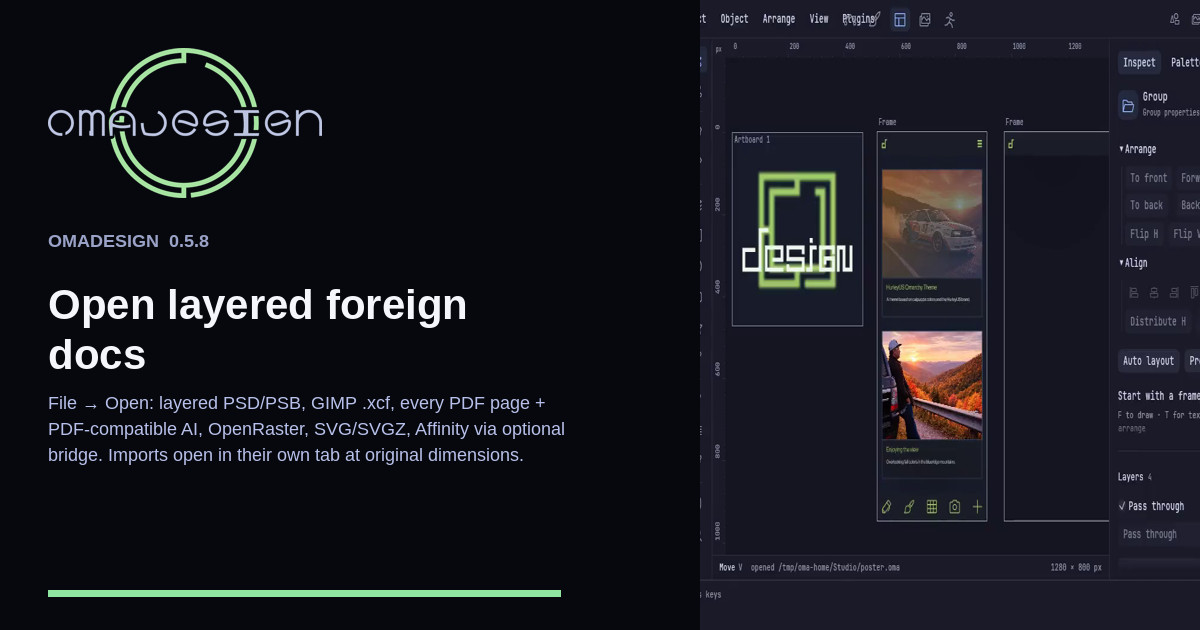This screenshot has width=1200, height=630.
Task: Click the plus icon in frame bottom bar
Action: pos(977,507)
